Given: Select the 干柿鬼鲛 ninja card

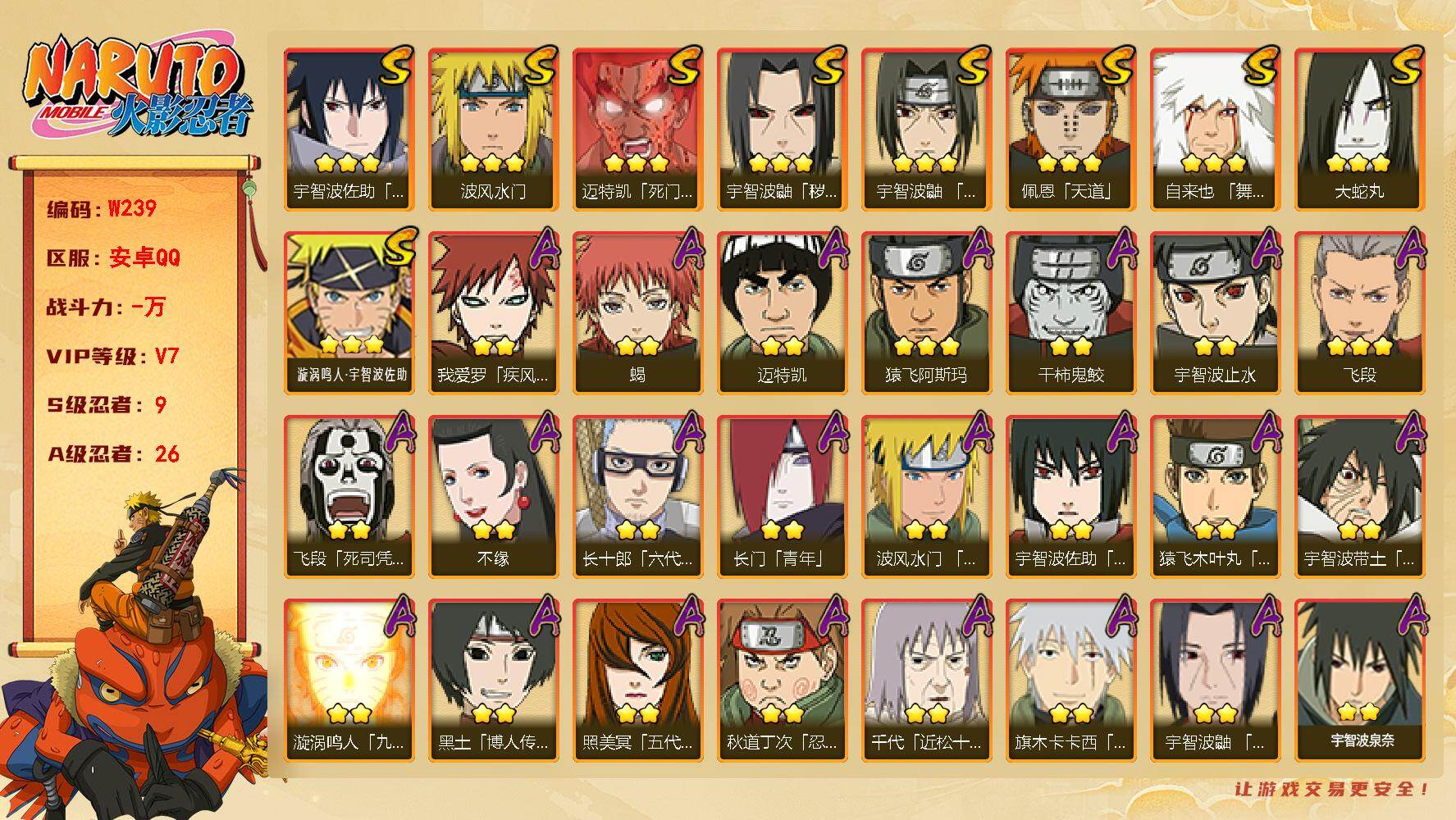Looking at the screenshot, I should click(x=1070, y=313).
